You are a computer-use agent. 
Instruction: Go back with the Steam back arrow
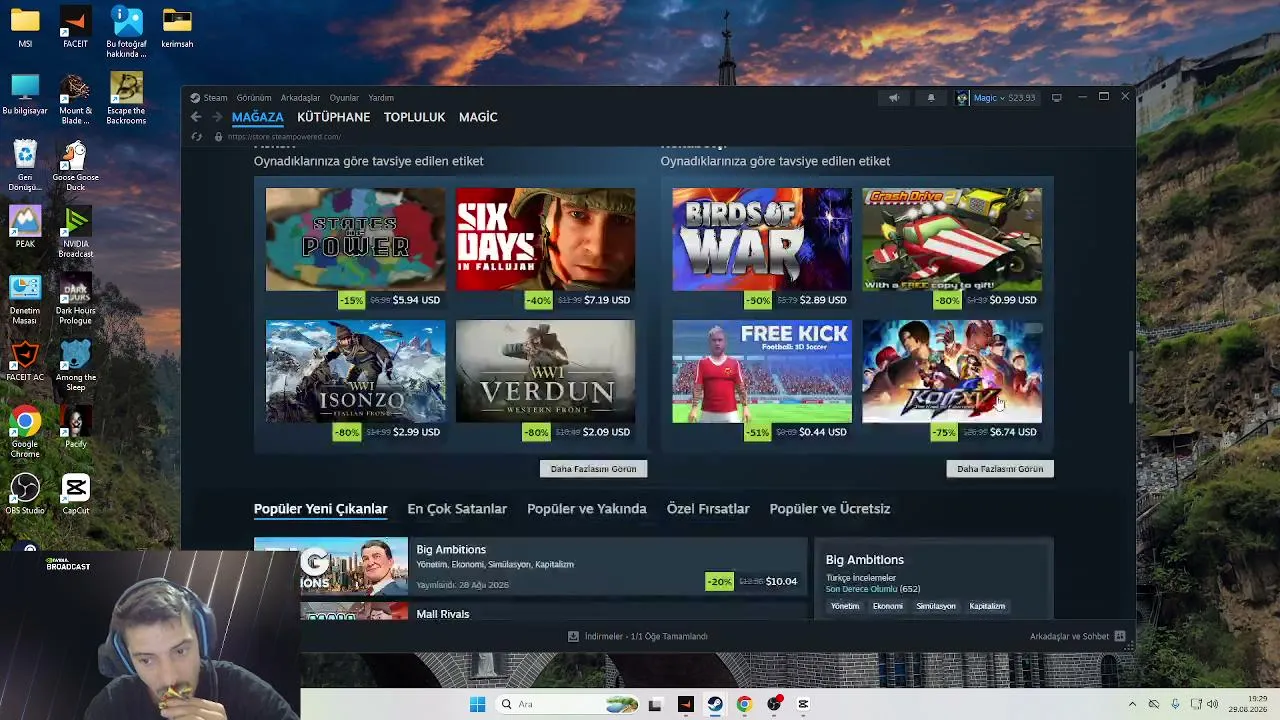pyautogui.click(x=196, y=117)
